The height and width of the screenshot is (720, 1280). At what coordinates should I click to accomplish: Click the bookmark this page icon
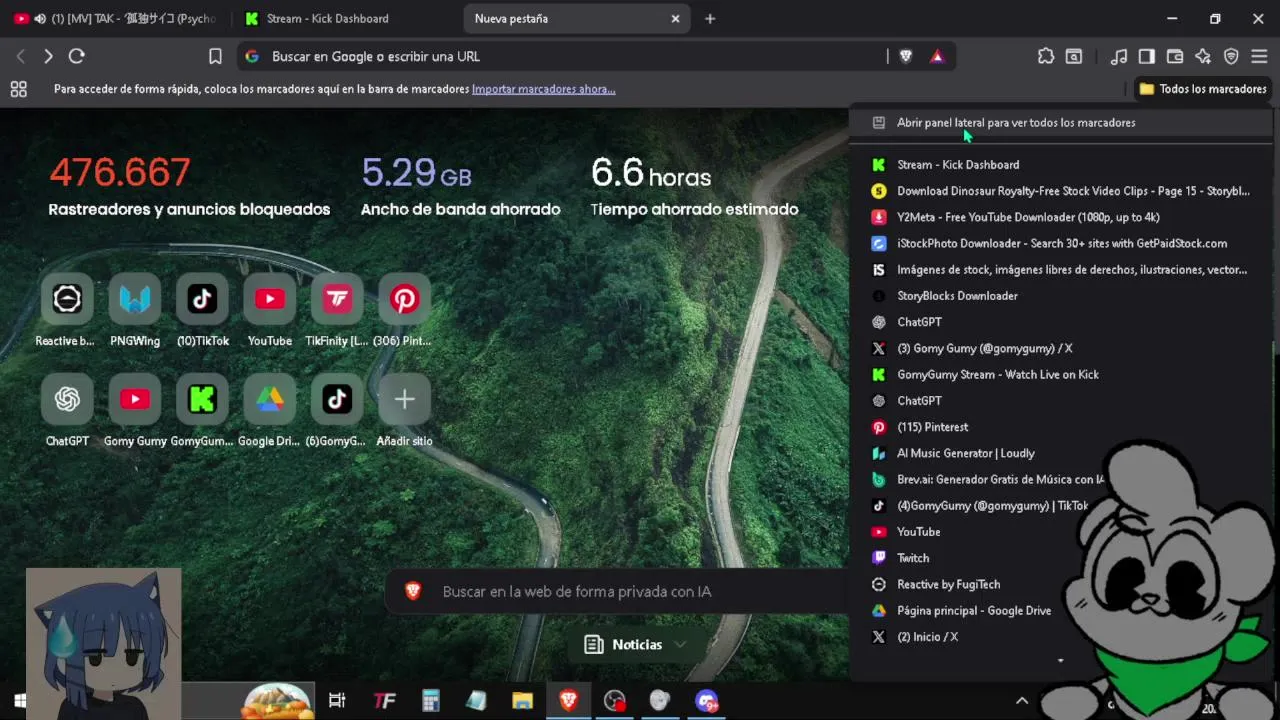coord(215,56)
